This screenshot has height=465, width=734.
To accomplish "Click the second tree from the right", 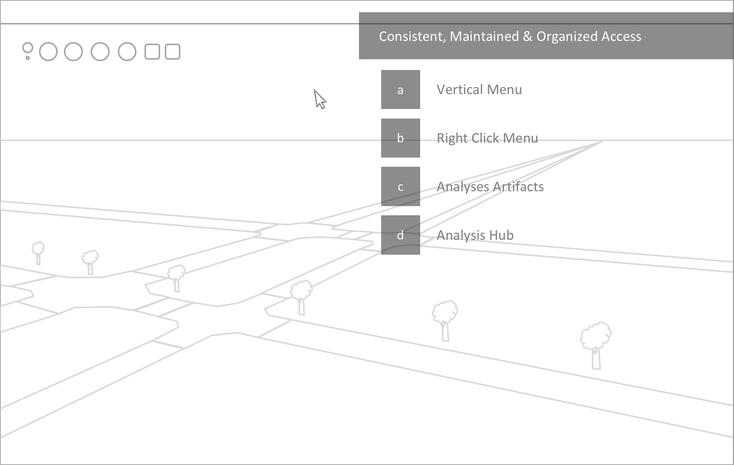I will [x=445, y=319].
